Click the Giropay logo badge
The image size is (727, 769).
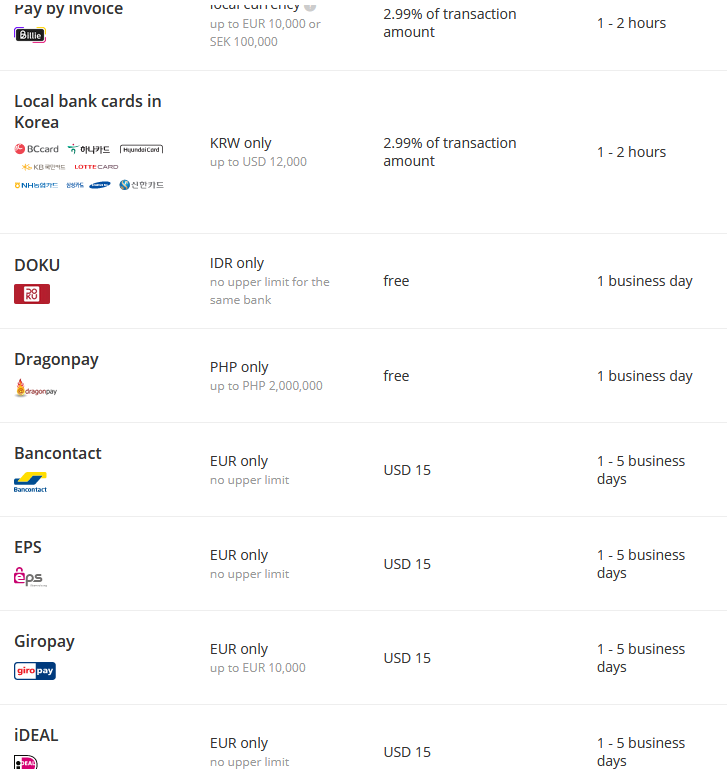point(35,671)
